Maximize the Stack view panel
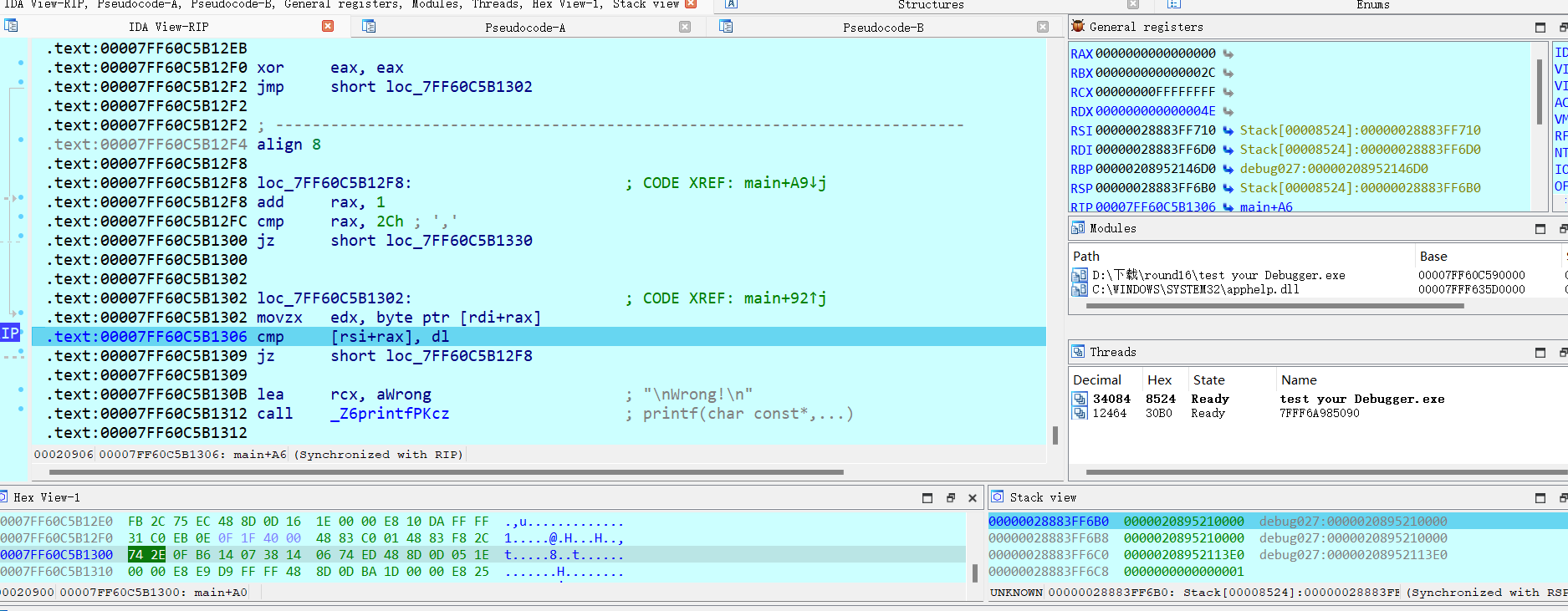This screenshot has height=611, width=1568. [x=1540, y=498]
